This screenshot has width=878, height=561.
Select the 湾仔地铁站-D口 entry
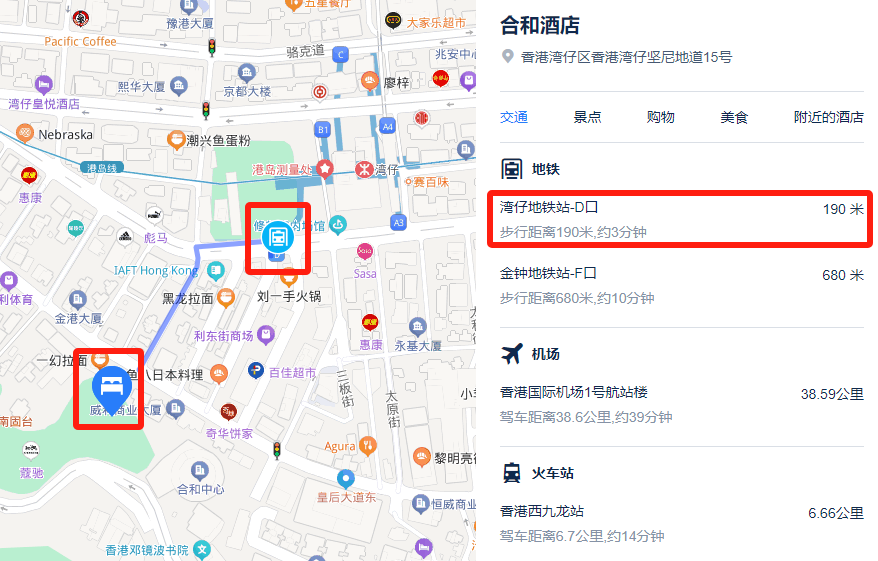pos(681,219)
